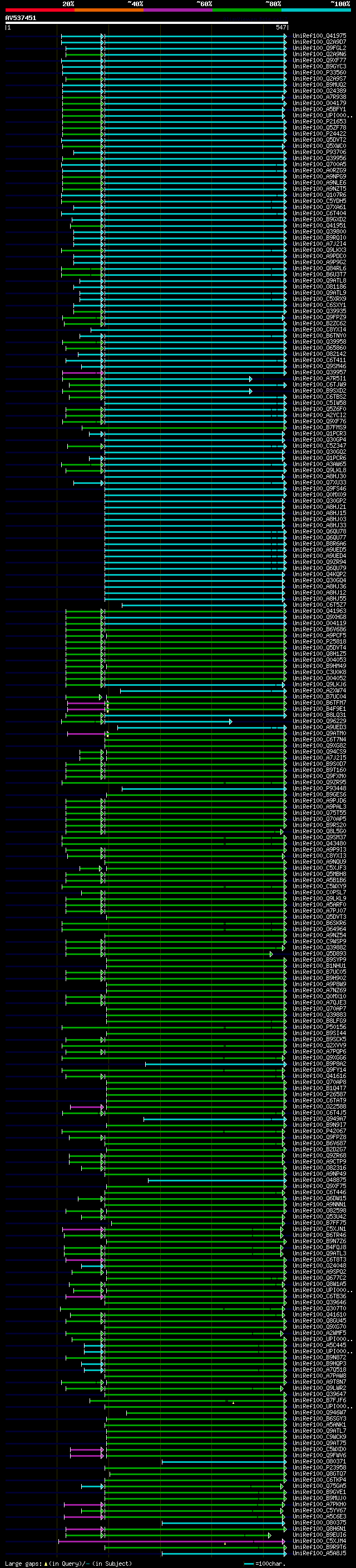356x1568 pixels.
Task: Click the white query sequence bar
Action: pyautogui.click(x=147, y=22)
